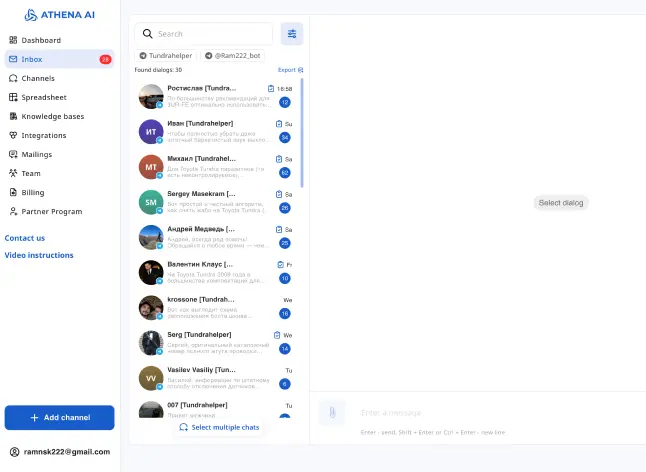Click the SM avatar for Sergey Masekram
The image size is (646, 472).
tap(151, 202)
